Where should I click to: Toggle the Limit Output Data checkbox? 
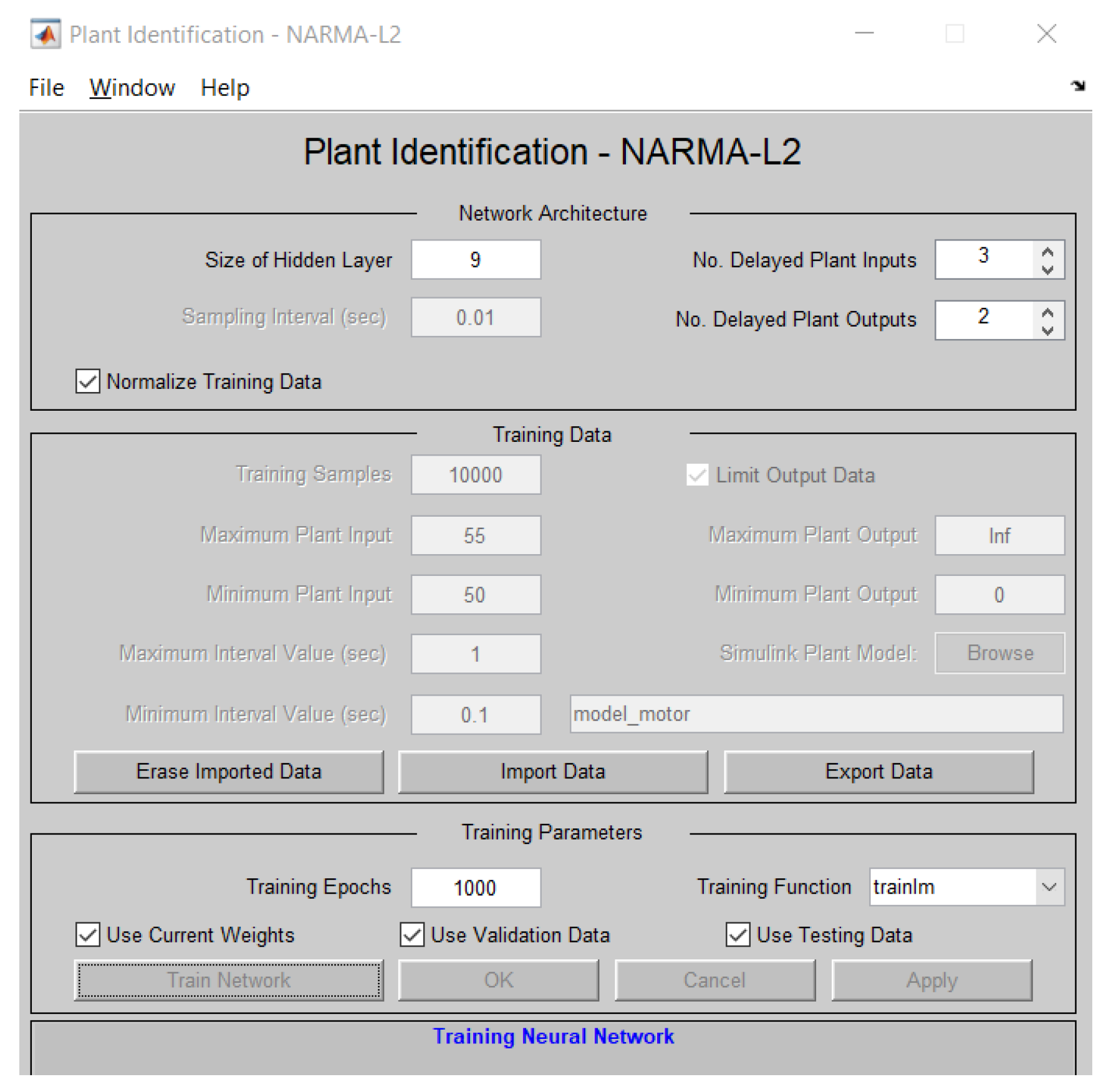pos(698,475)
